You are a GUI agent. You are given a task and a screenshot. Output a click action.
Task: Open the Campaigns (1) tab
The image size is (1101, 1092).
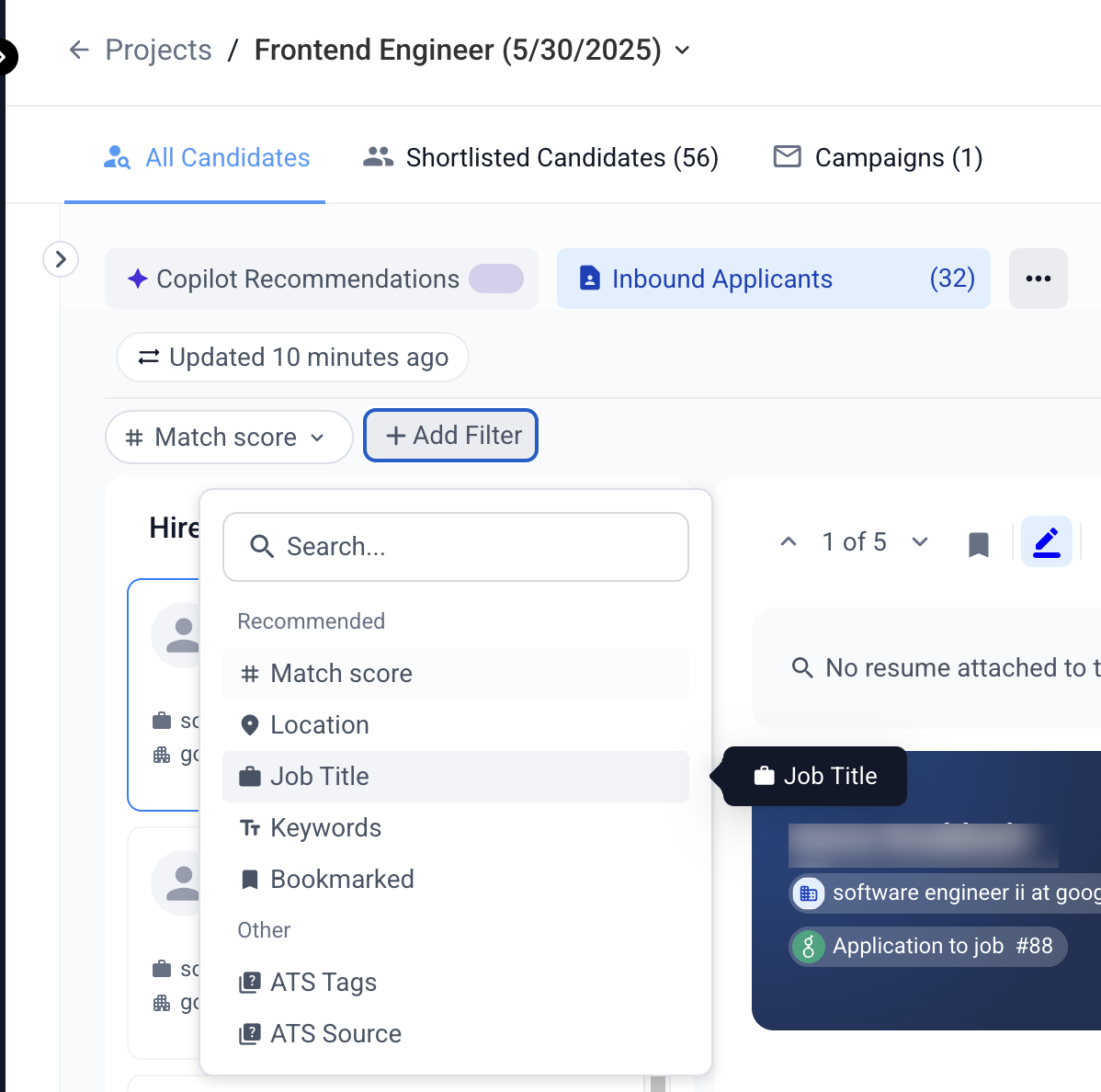tap(878, 158)
